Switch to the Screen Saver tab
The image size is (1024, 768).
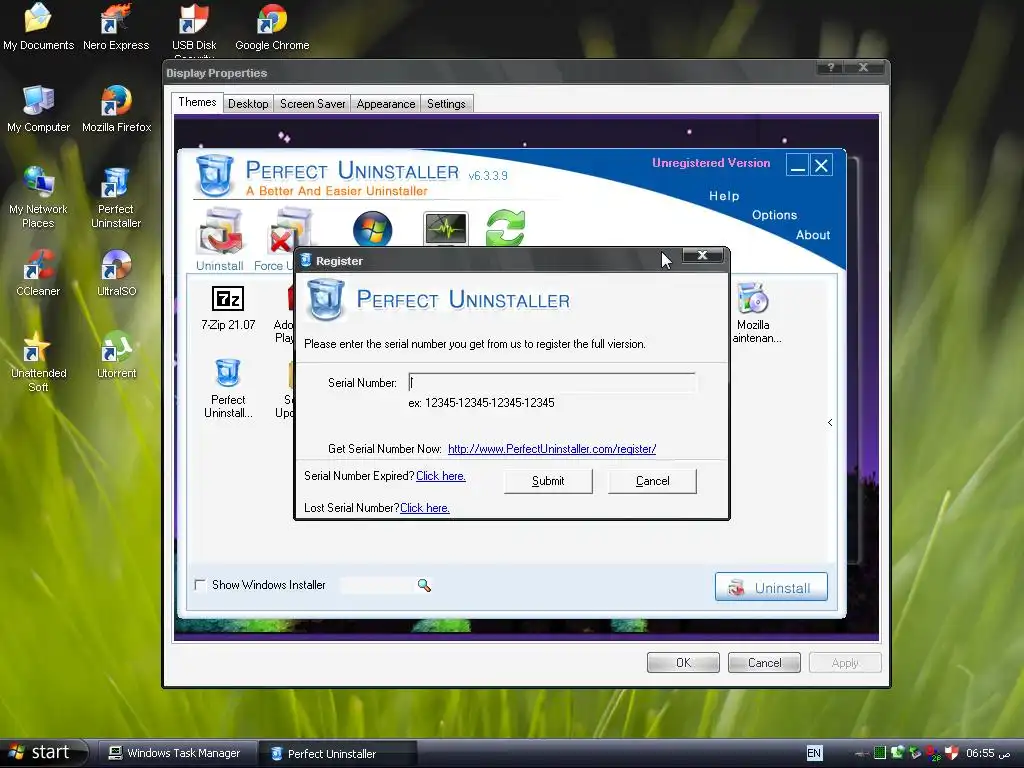pyautogui.click(x=312, y=104)
